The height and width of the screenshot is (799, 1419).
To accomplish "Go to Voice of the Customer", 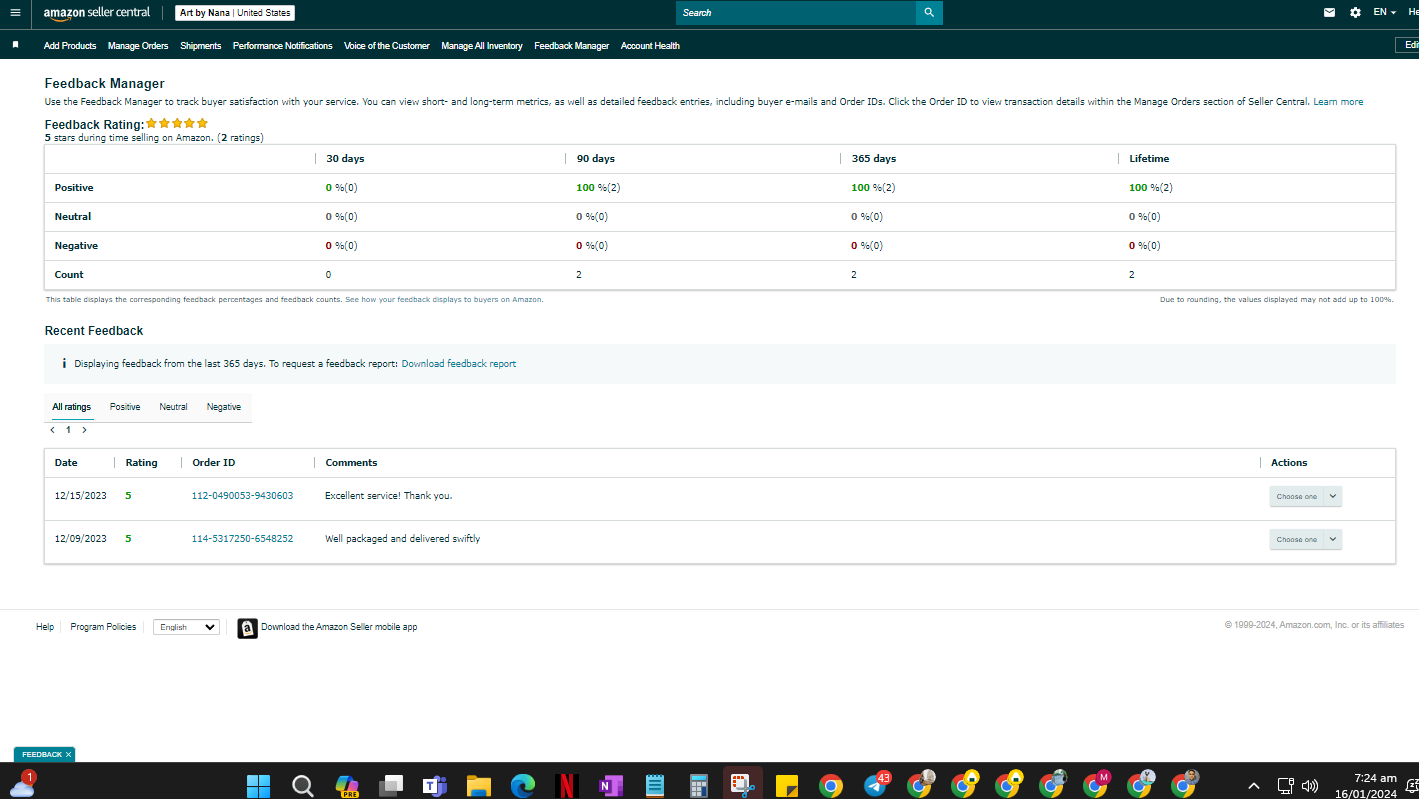I will pos(387,46).
